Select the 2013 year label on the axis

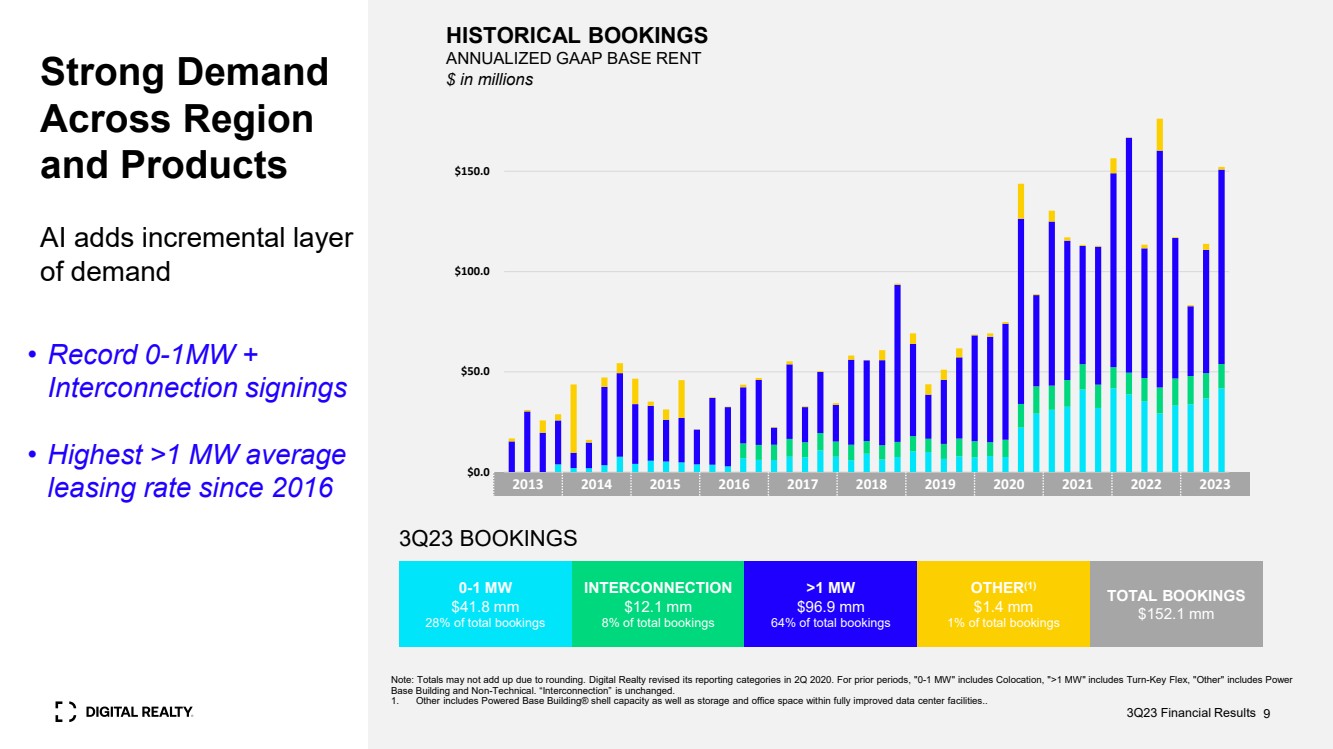coord(527,484)
